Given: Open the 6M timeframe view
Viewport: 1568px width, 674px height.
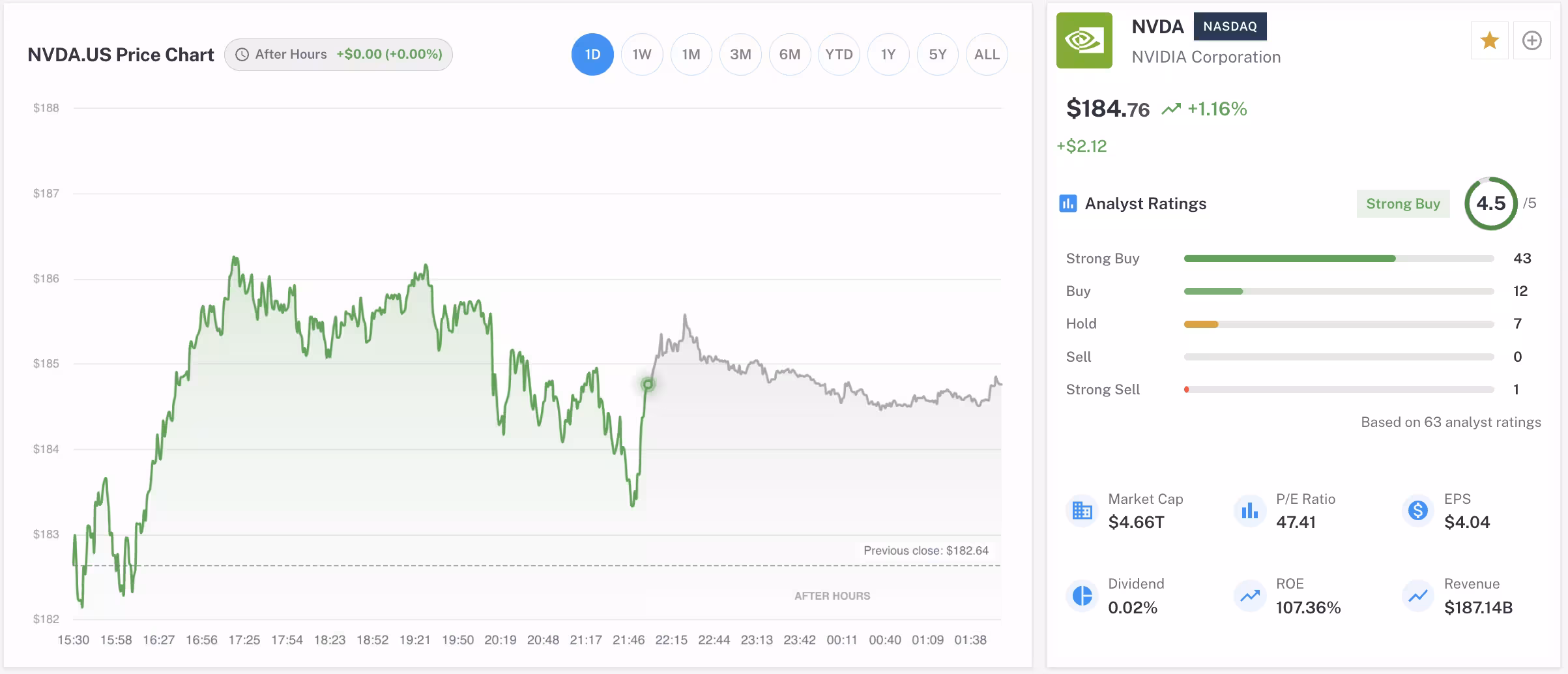Looking at the screenshot, I should click(790, 55).
